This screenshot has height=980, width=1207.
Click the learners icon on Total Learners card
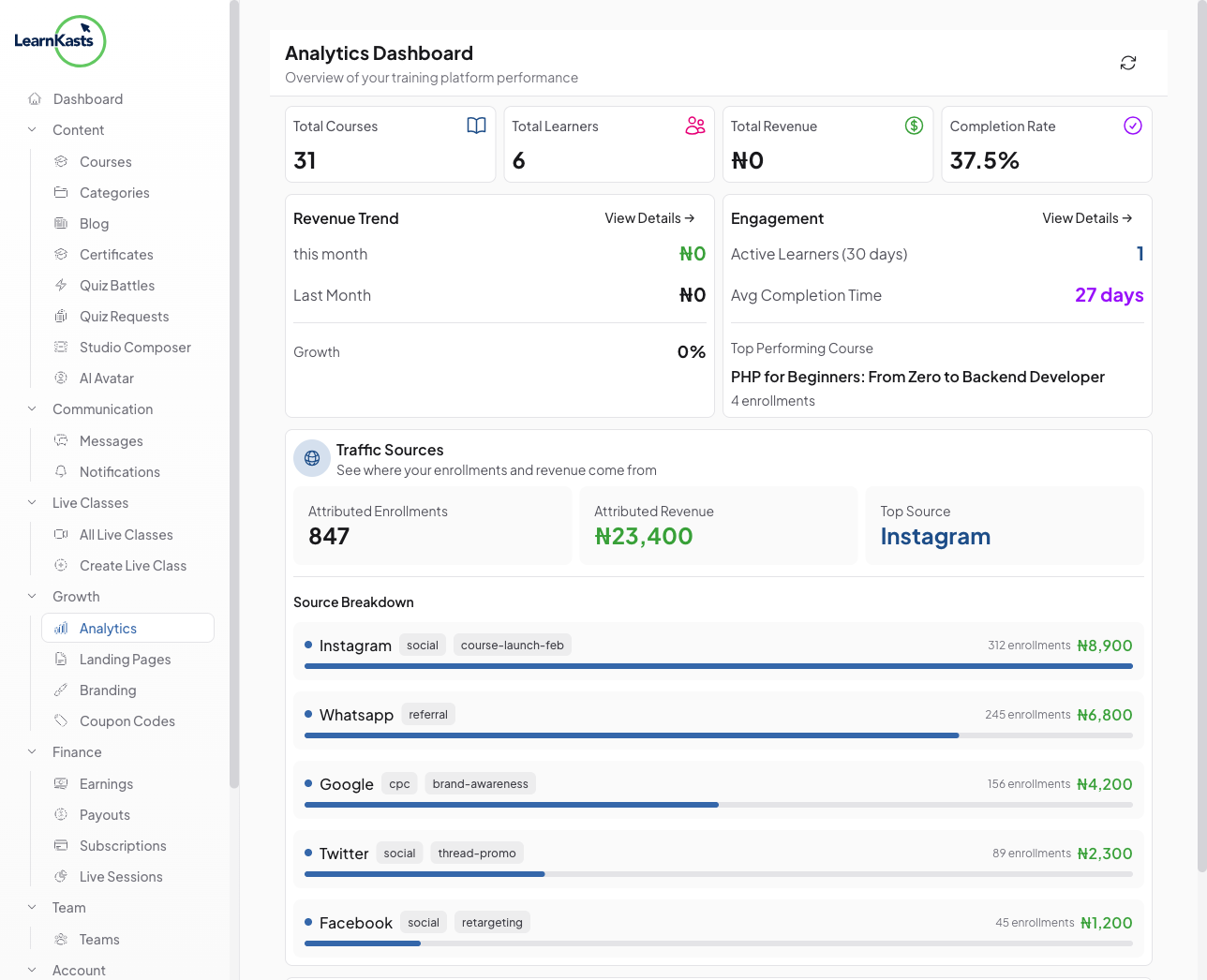pos(695,125)
